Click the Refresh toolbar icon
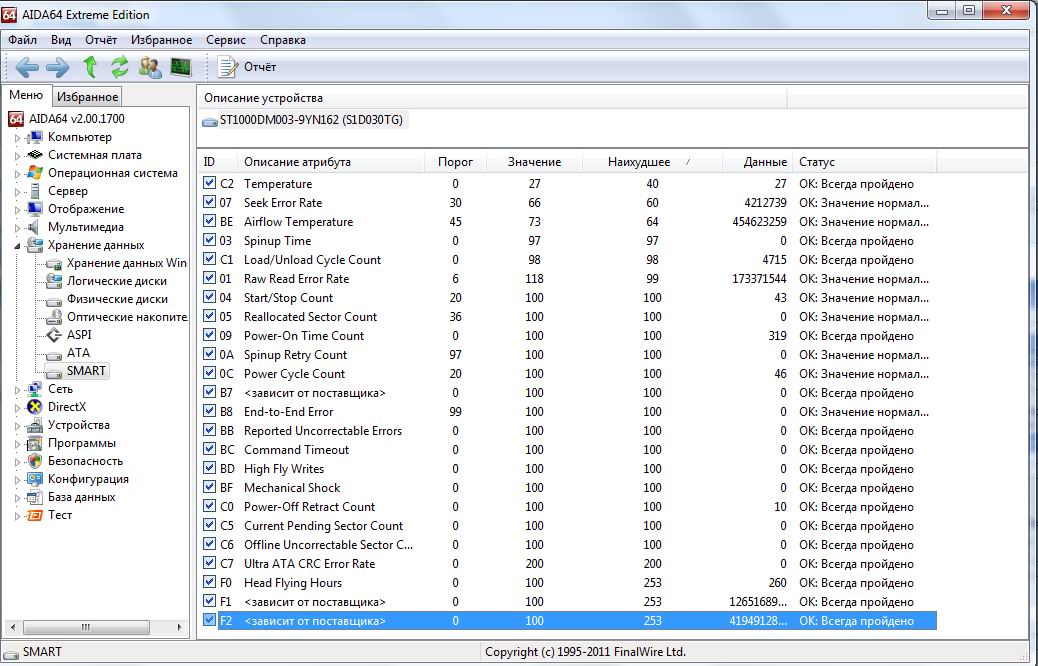1038x666 pixels. pyautogui.click(x=120, y=67)
